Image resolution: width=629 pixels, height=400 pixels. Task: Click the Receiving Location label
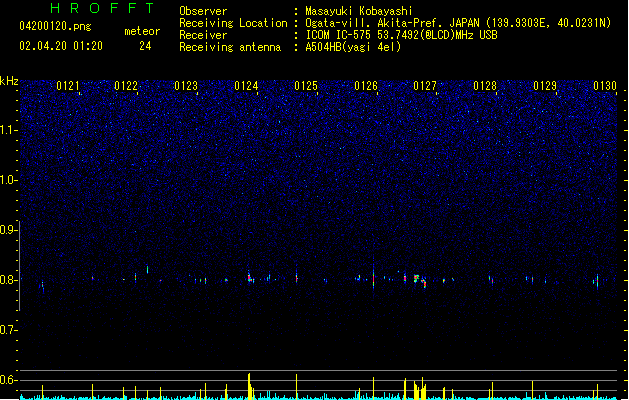(233, 23)
